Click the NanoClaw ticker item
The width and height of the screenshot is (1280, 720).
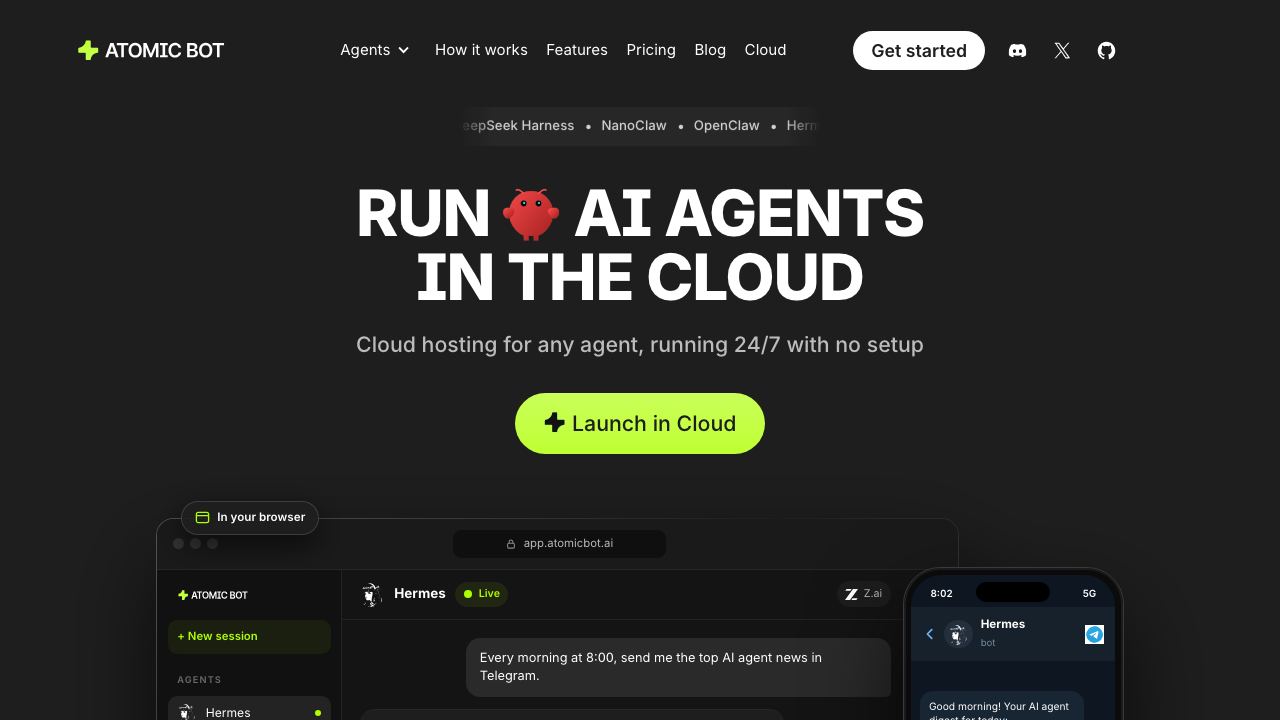pos(634,126)
